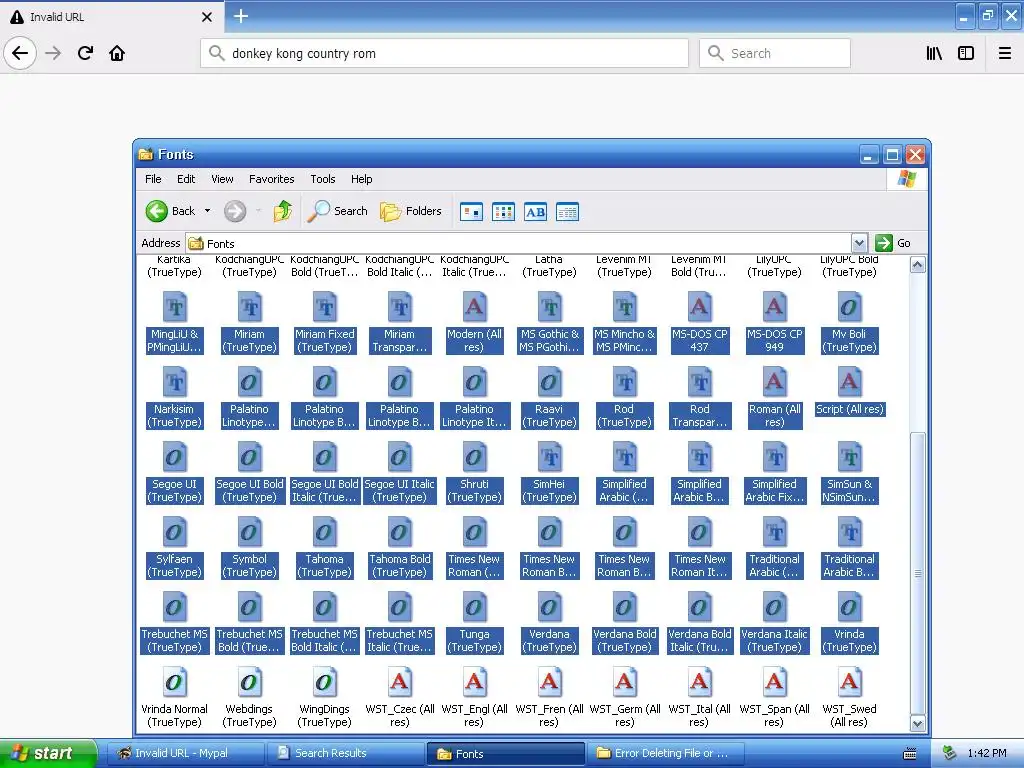Select the Raavi font icon
Image resolution: width=1024 pixels, height=768 pixels.
pos(549,382)
